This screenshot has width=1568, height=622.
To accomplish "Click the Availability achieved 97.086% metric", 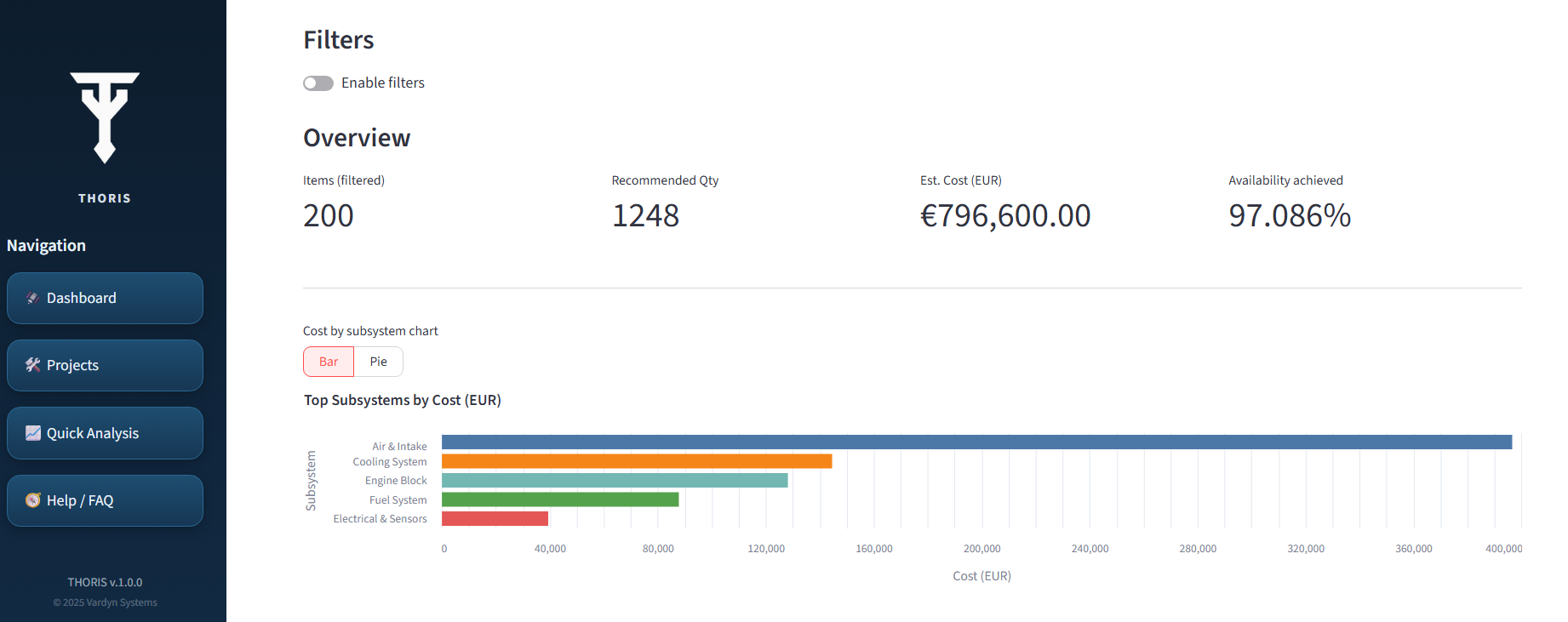I will coord(1289,216).
